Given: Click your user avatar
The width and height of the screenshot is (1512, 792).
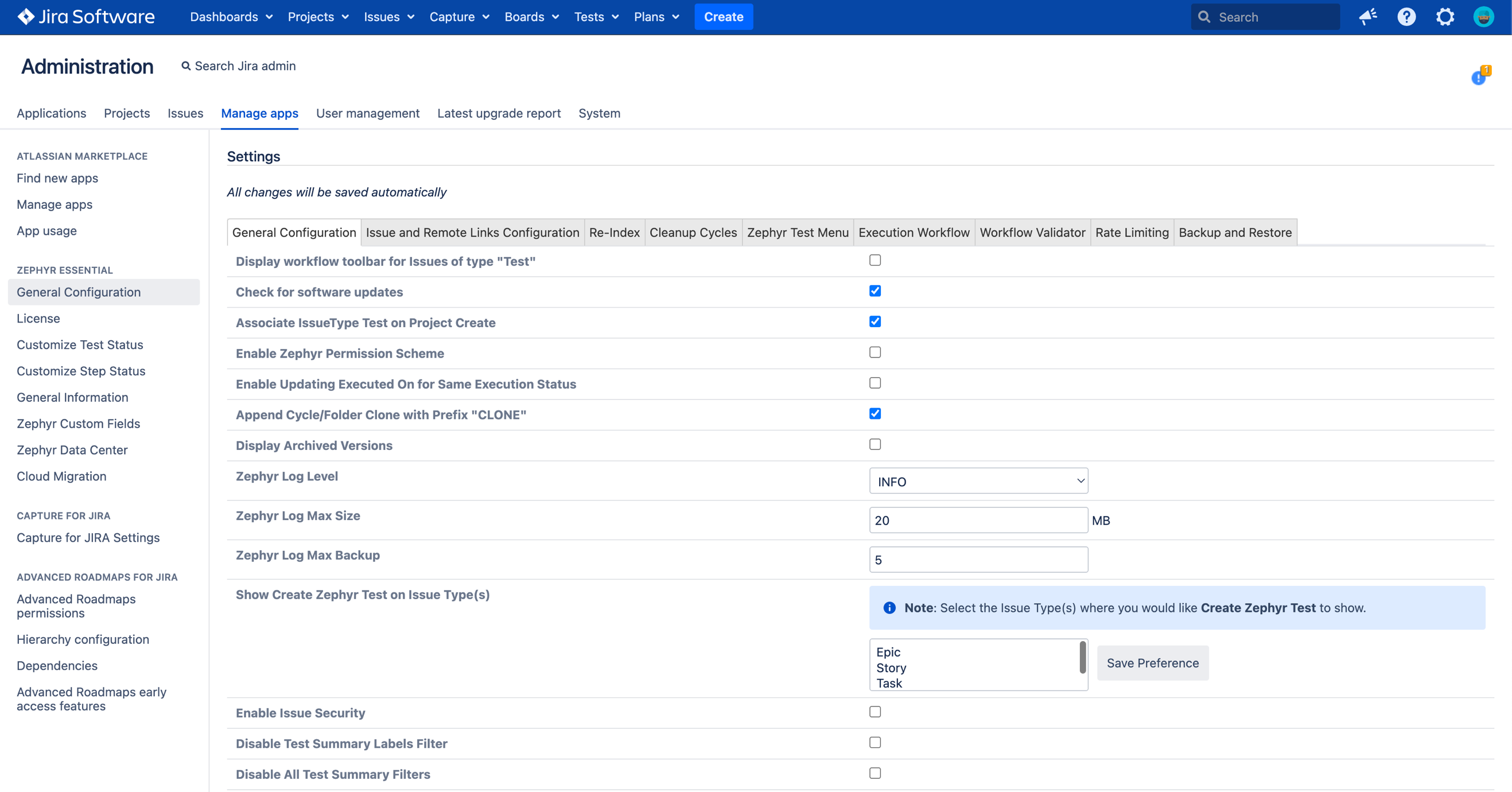Looking at the screenshot, I should coord(1483,17).
